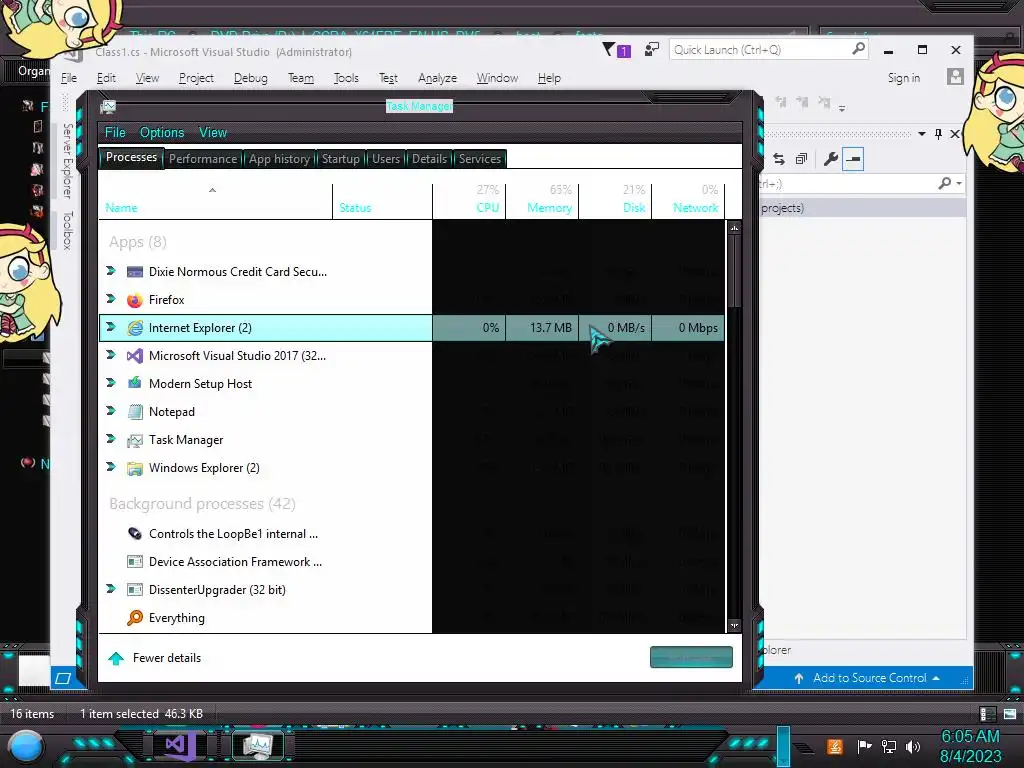The height and width of the screenshot is (768, 1024).
Task: Expand the Task Manager process row
Action: tap(111, 439)
